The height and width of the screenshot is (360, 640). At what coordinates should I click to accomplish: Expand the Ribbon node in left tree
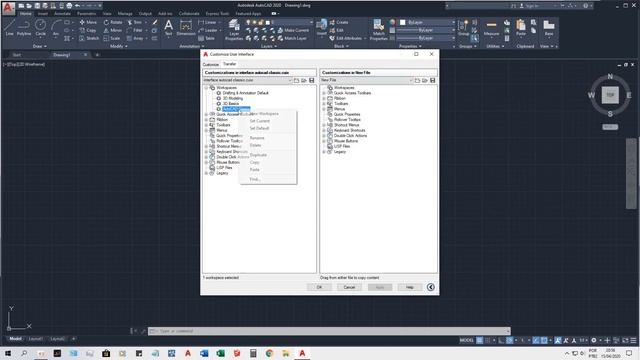(x=206, y=120)
